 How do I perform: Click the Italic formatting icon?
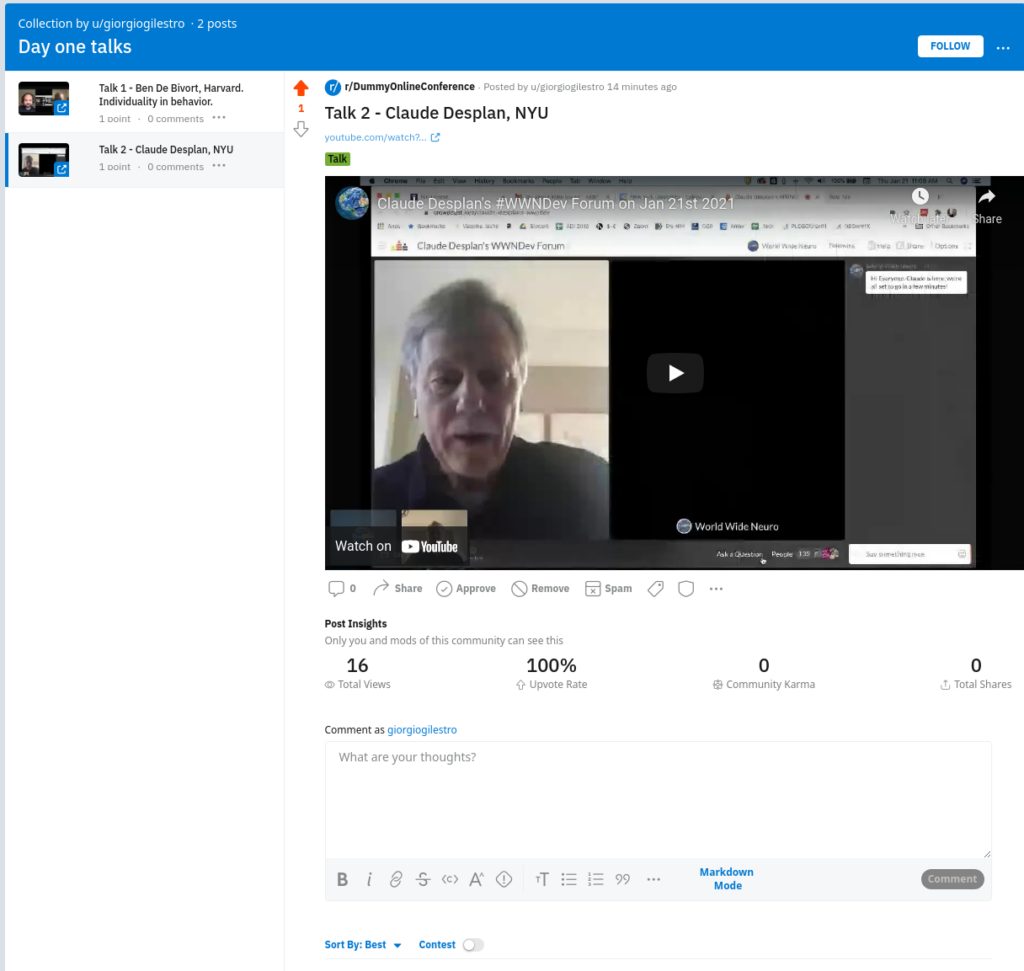pyautogui.click(x=369, y=879)
